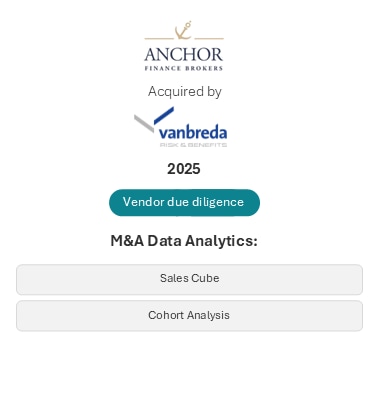Click the RISK & BENEFITS tagline
The width and height of the screenshot is (378, 416).
193,145
